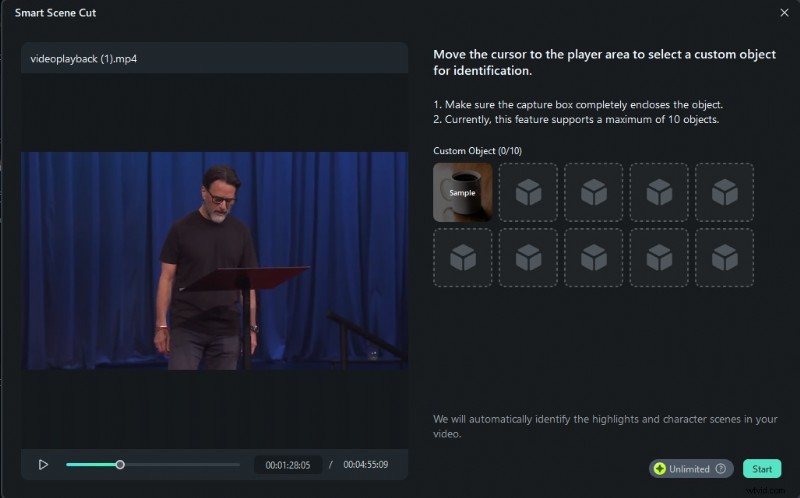The height and width of the screenshot is (498, 800).
Task: Click the third custom object slot in top row
Action: click(593, 192)
